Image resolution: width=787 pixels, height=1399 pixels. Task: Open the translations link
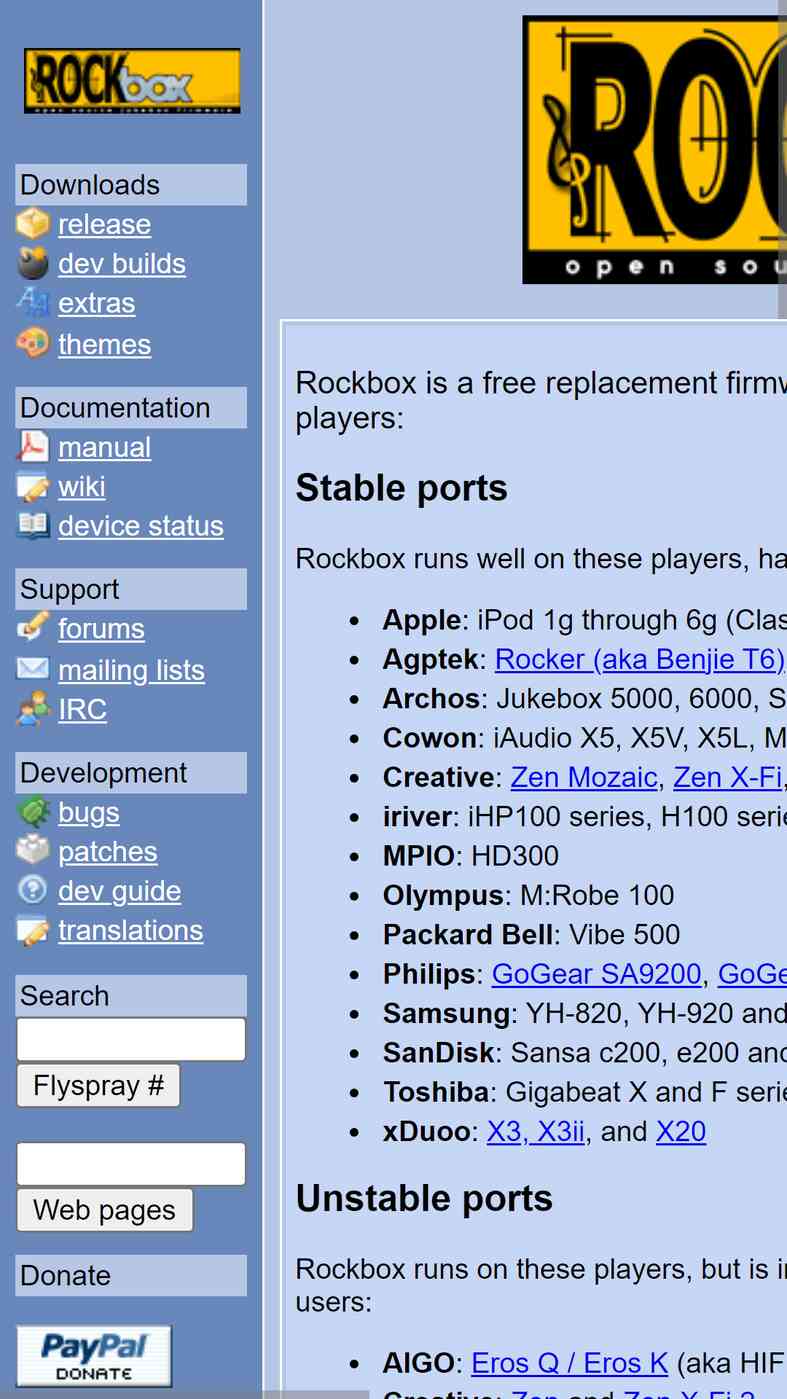pyautogui.click(x=130, y=930)
